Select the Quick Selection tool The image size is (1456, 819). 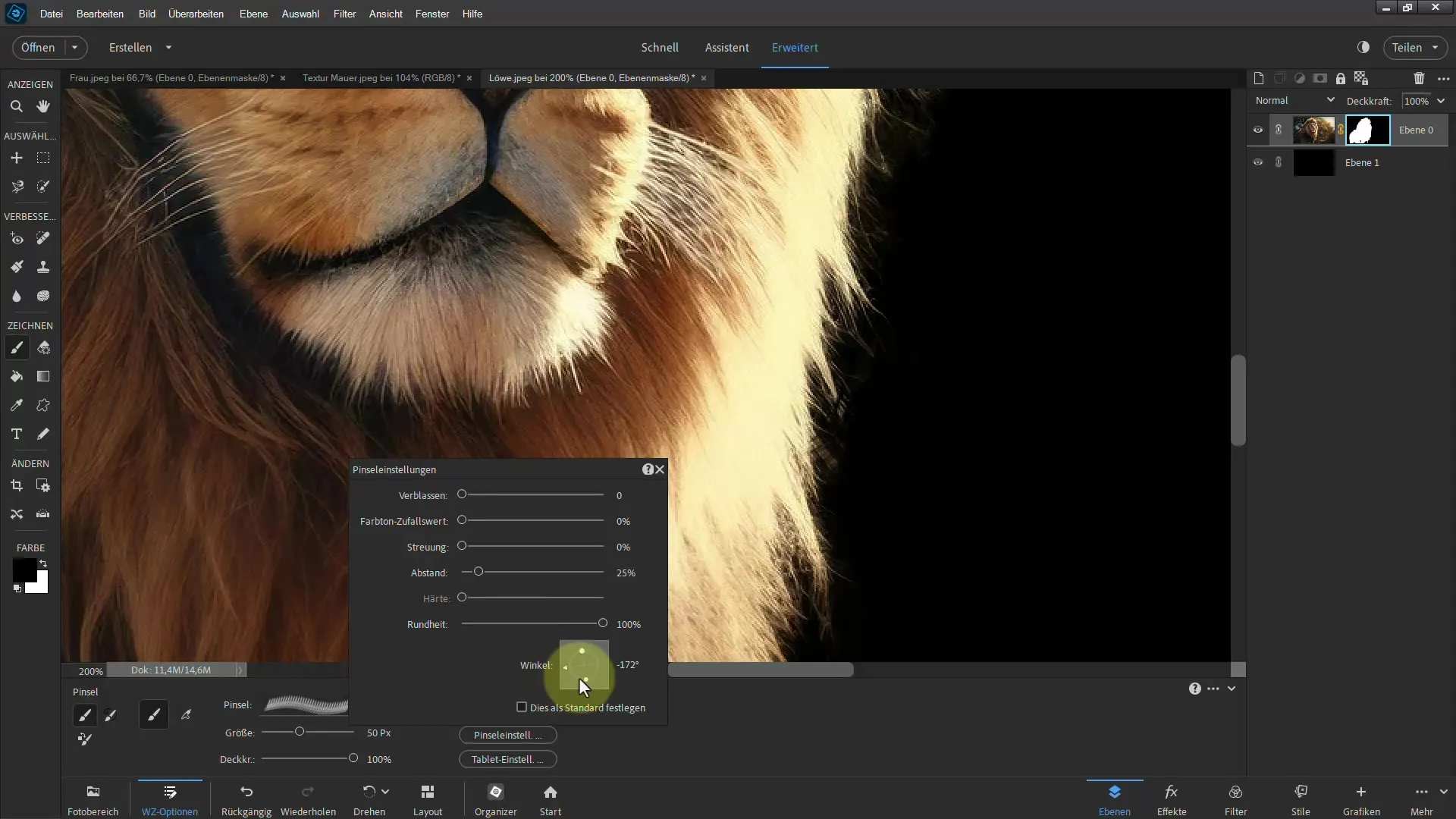pos(43,187)
